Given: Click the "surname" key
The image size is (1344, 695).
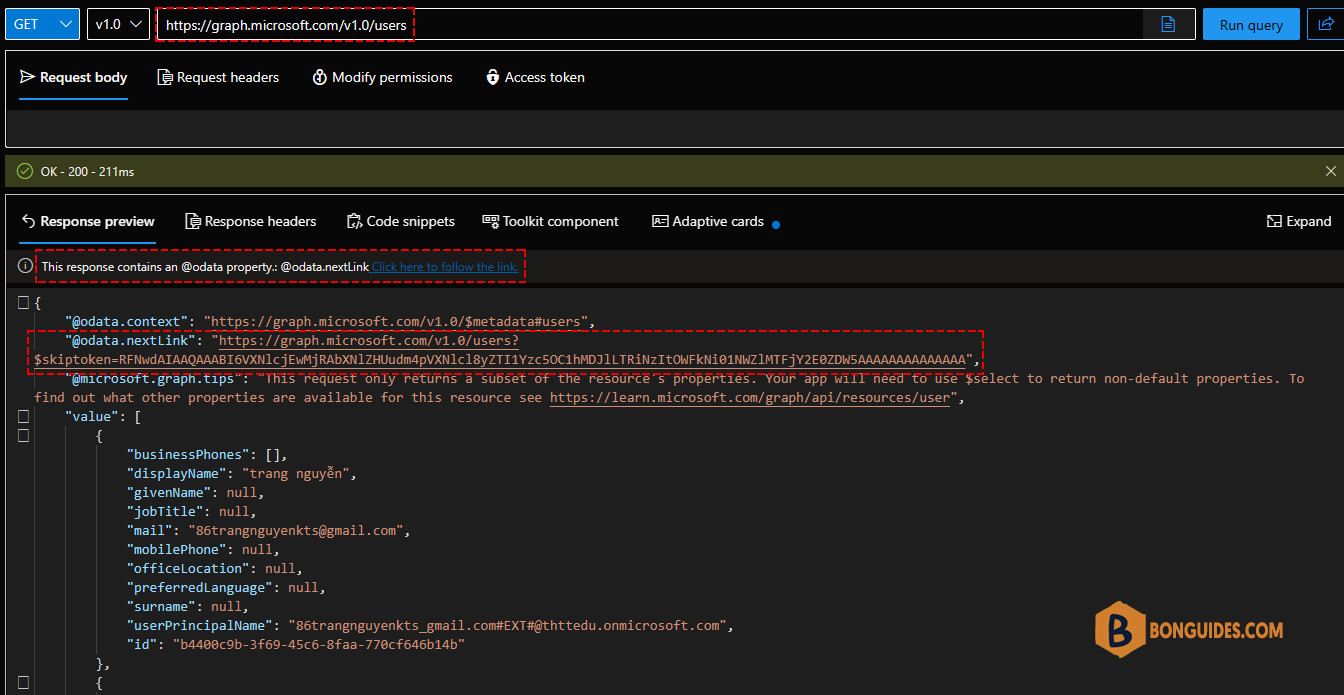Looking at the screenshot, I should tap(161, 606).
